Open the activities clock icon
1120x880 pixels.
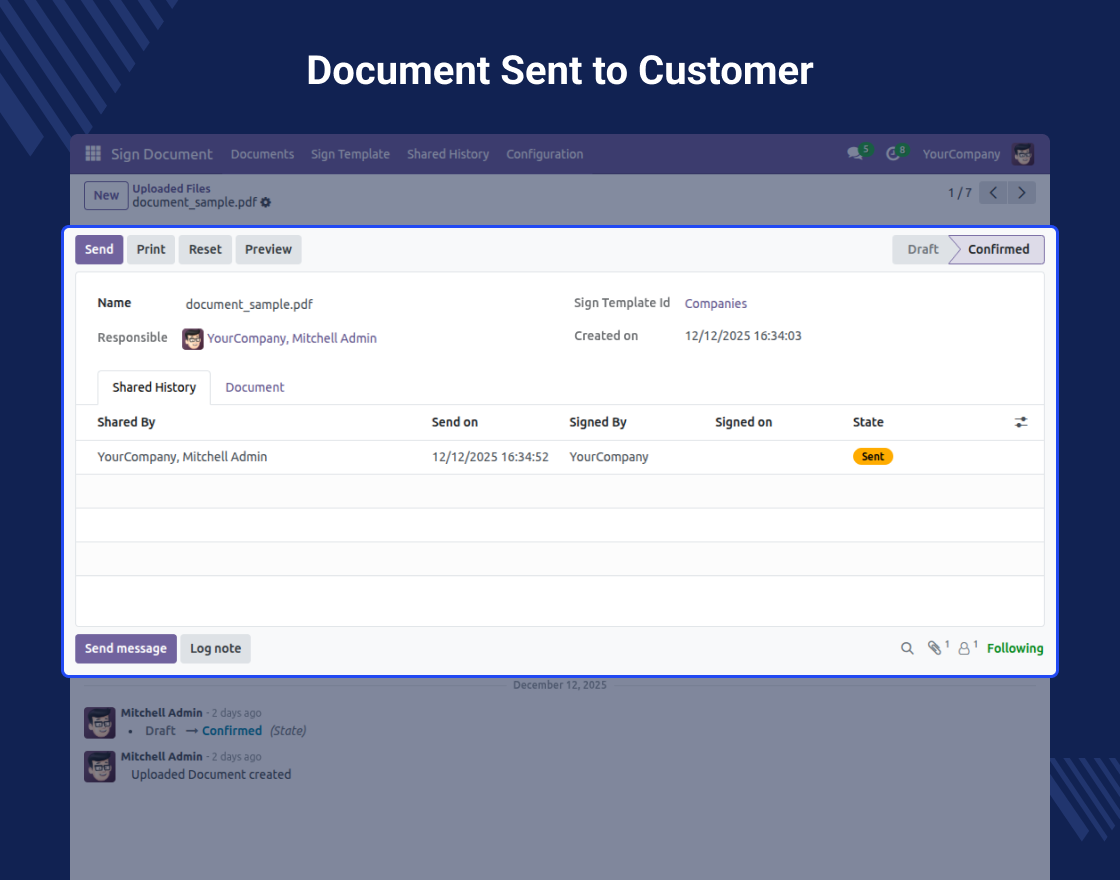893,154
